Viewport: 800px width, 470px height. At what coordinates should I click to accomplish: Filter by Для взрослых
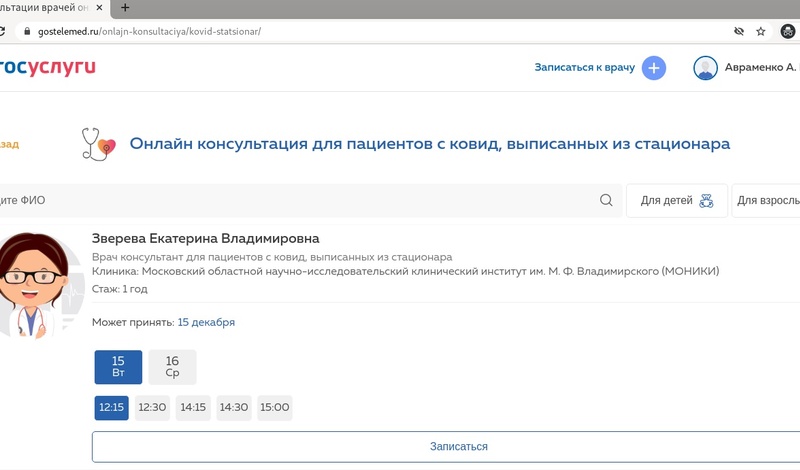click(x=766, y=201)
